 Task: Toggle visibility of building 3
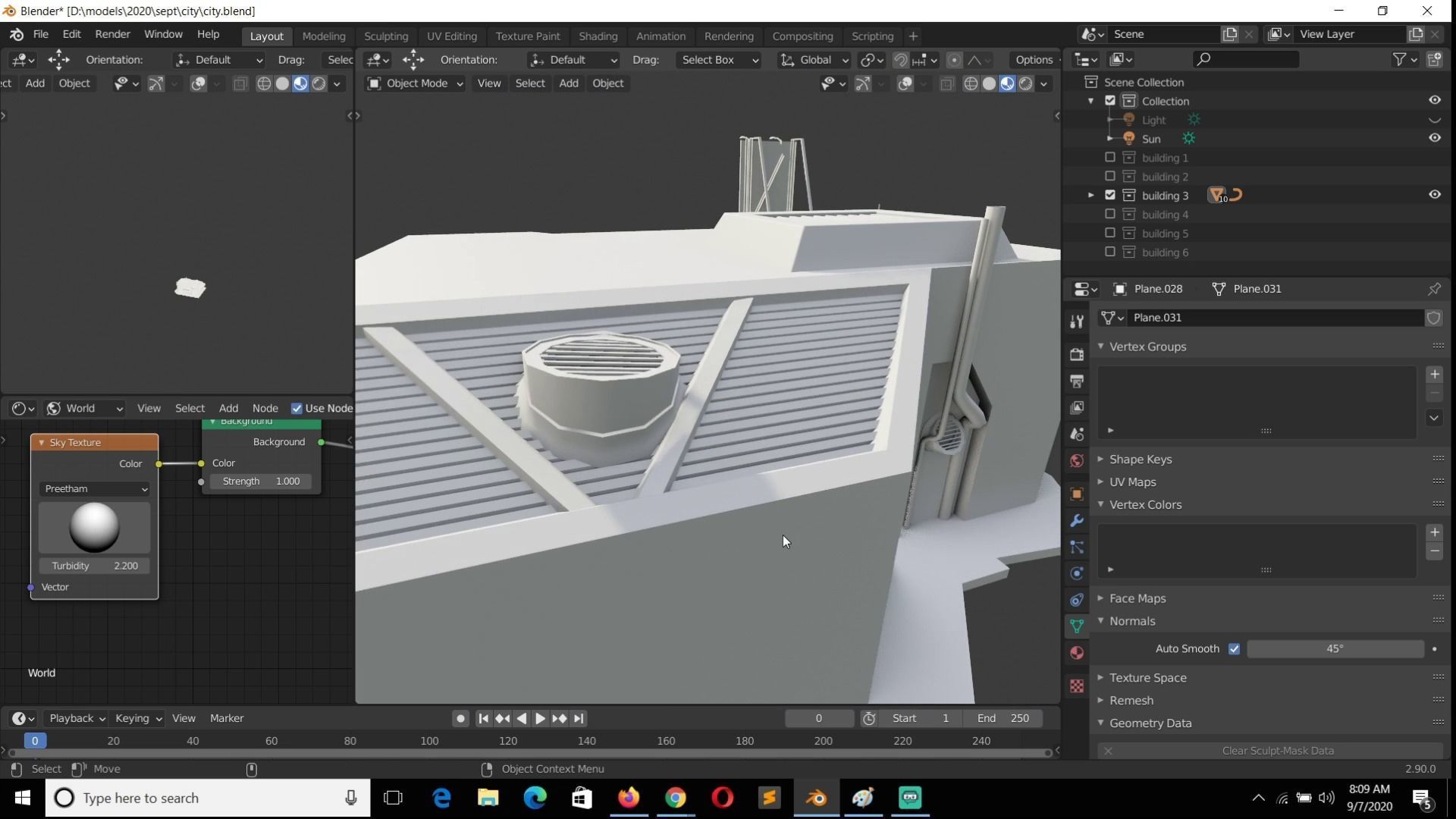tap(1435, 195)
